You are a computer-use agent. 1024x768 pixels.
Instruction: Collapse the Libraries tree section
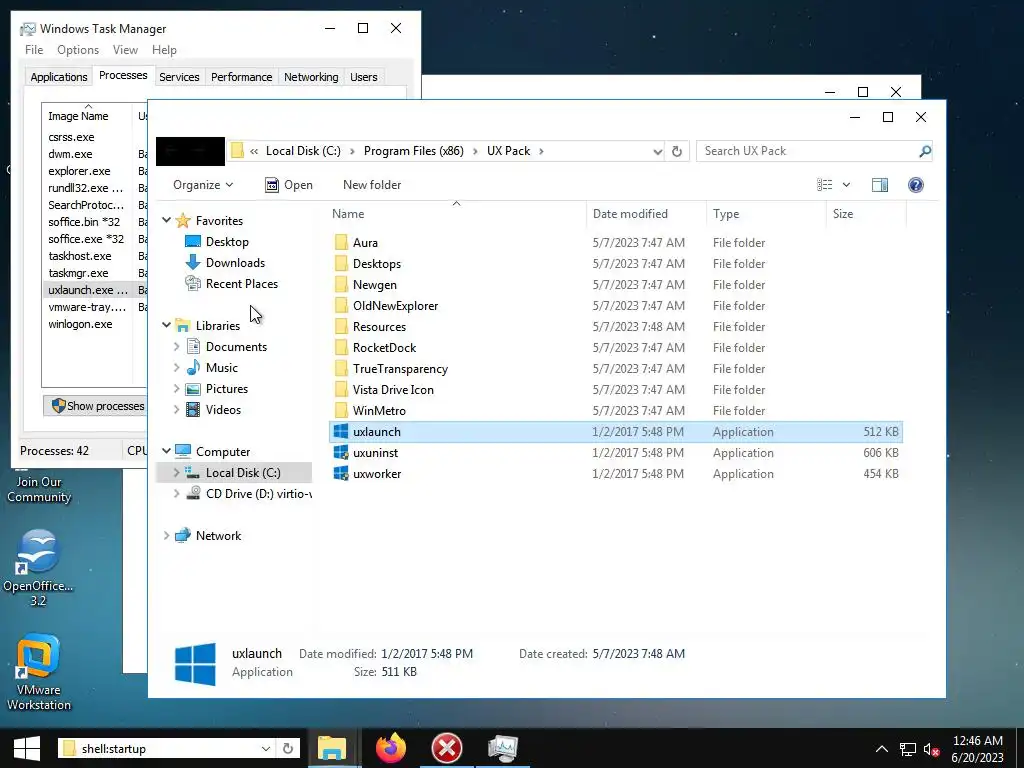167,325
